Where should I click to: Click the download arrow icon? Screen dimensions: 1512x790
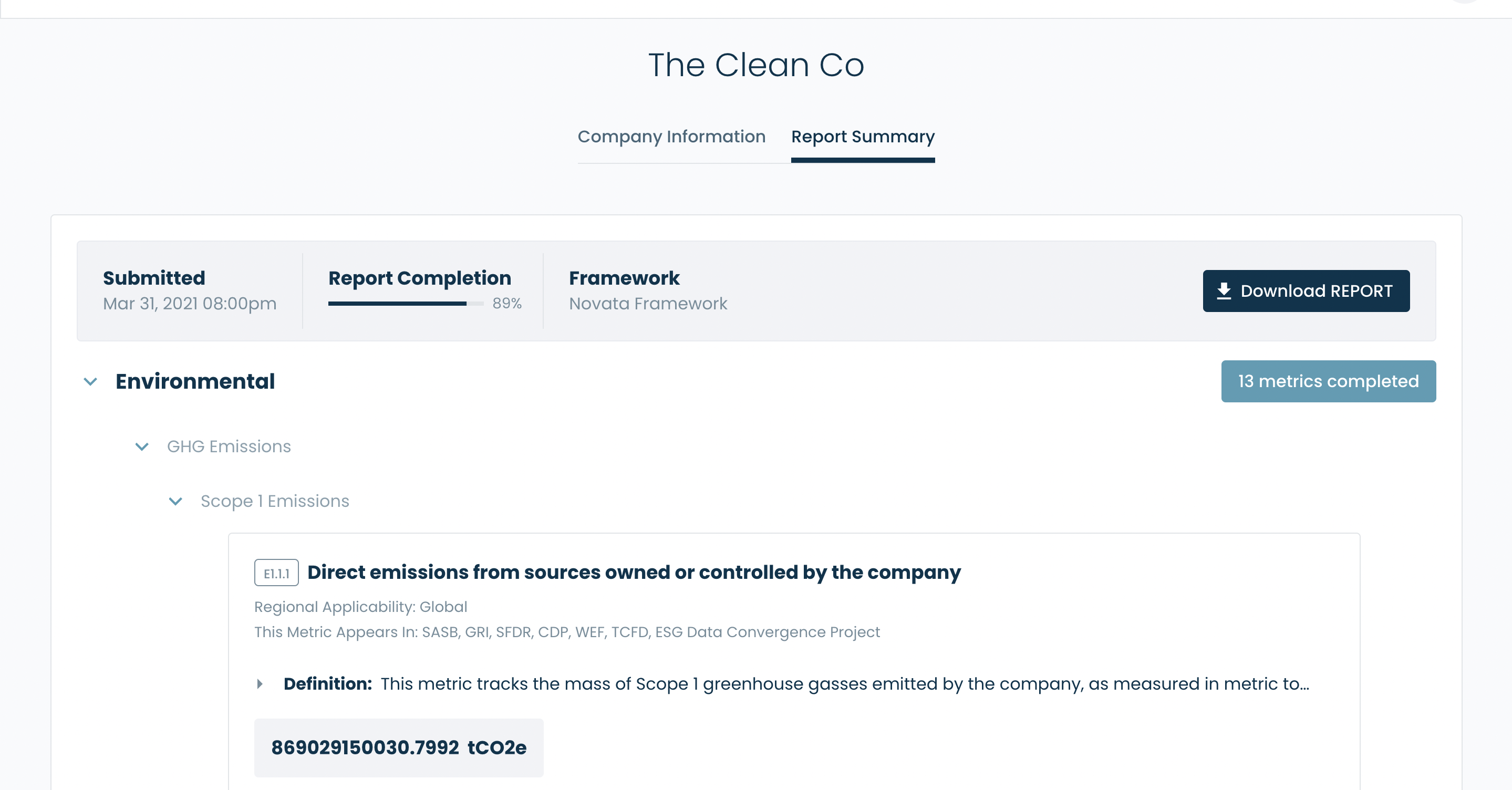coord(1224,291)
